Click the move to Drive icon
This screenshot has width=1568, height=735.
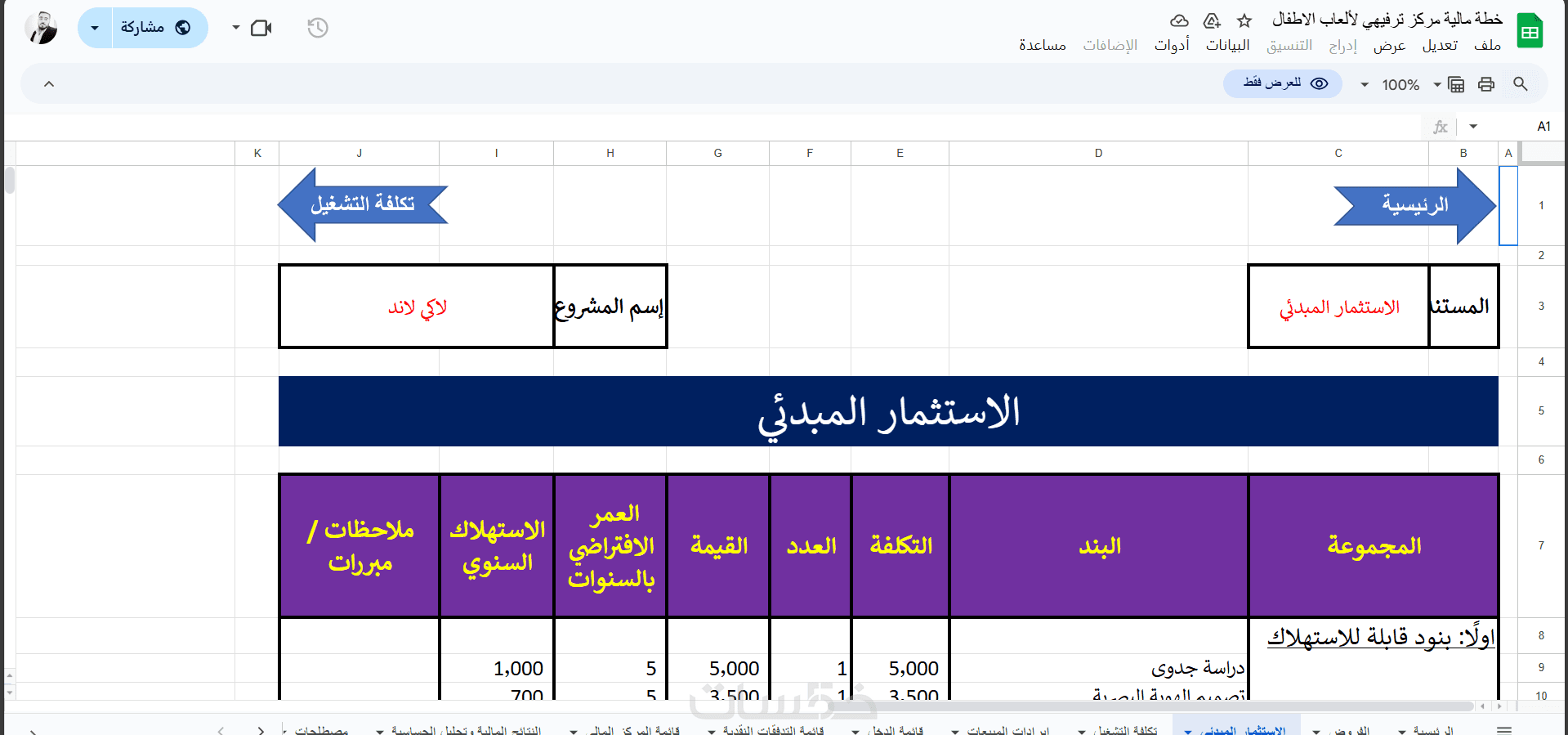click(1212, 20)
